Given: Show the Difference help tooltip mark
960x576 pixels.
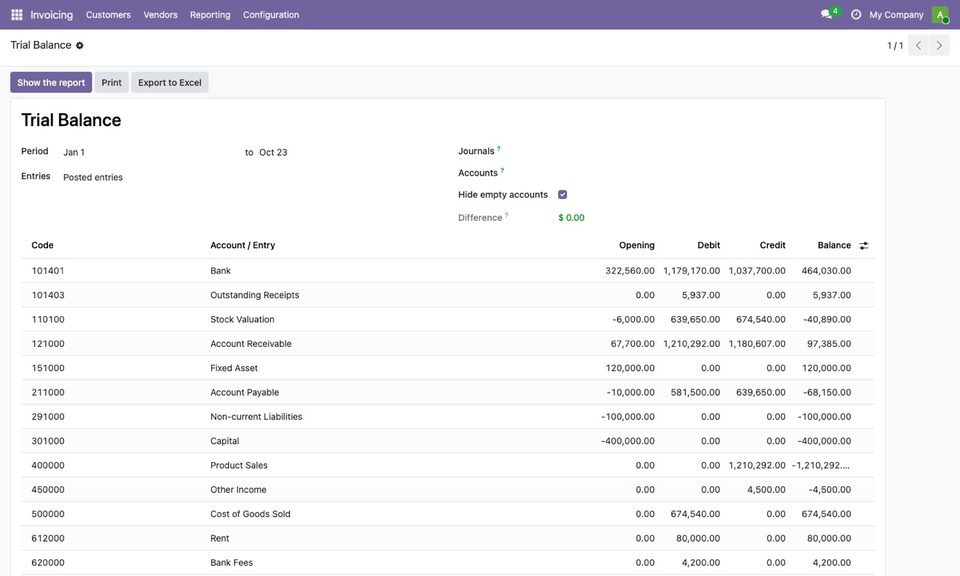Looking at the screenshot, I should point(506,215).
